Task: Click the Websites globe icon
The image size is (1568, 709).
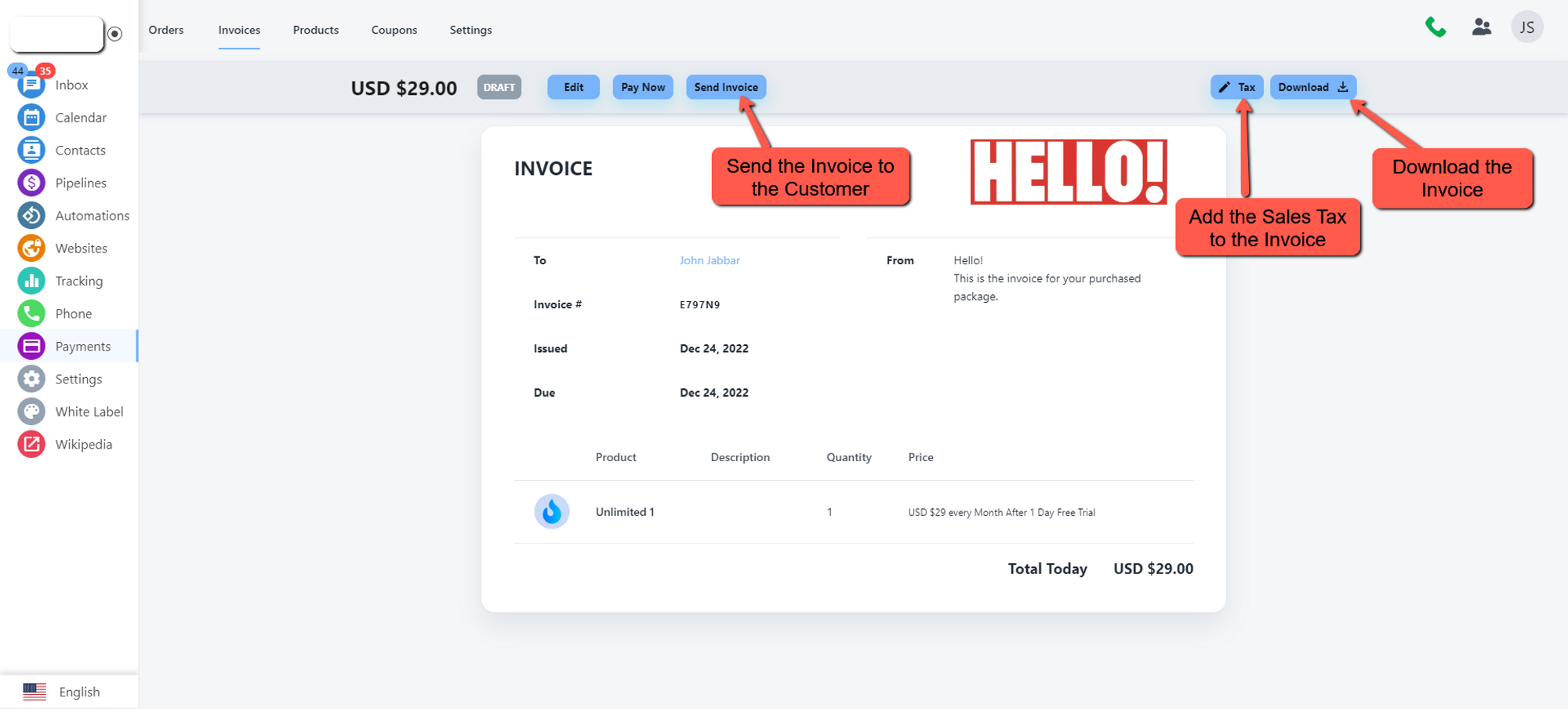Action: (x=31, y=248)
